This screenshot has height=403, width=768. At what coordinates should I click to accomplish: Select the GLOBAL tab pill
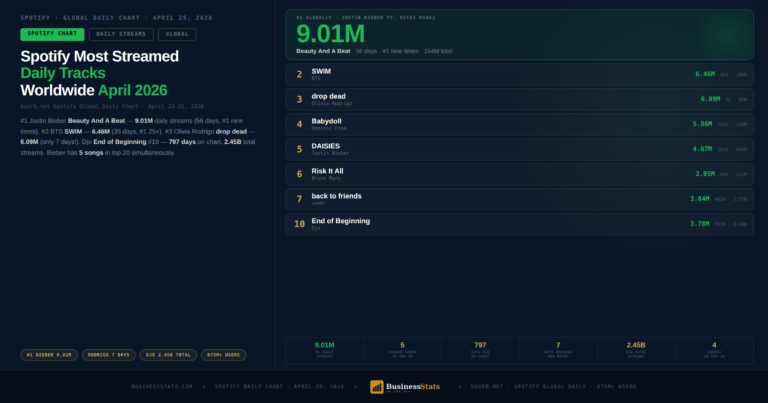point(177,34)
